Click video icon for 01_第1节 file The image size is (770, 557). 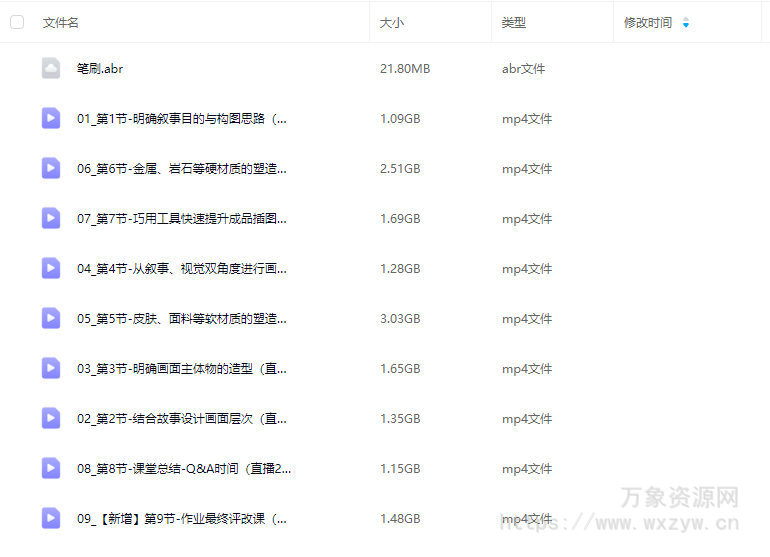tap(51, 118)
